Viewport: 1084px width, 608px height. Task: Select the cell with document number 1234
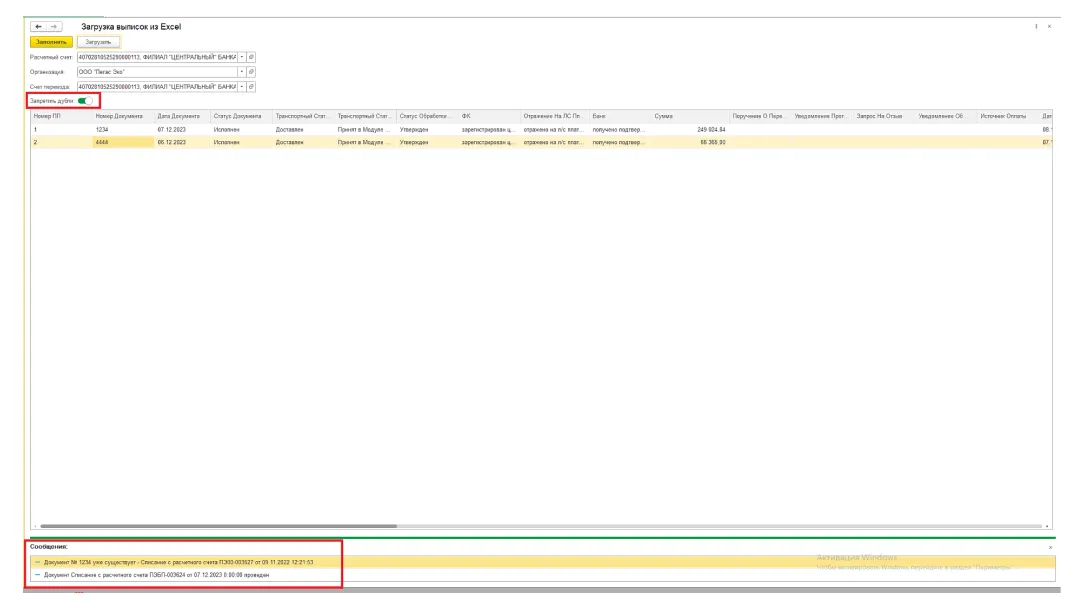click(x=123, y=129)
